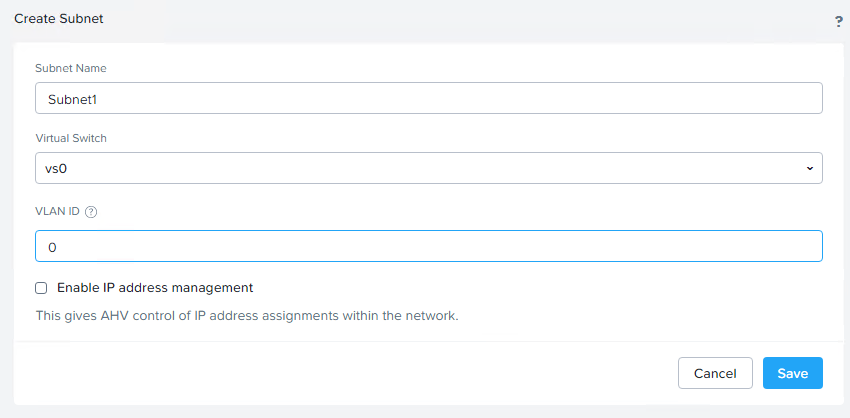Click the Virtual Switch chevron arrow
850x418 pixels.
pyautogui.click(x=809, y=168)
